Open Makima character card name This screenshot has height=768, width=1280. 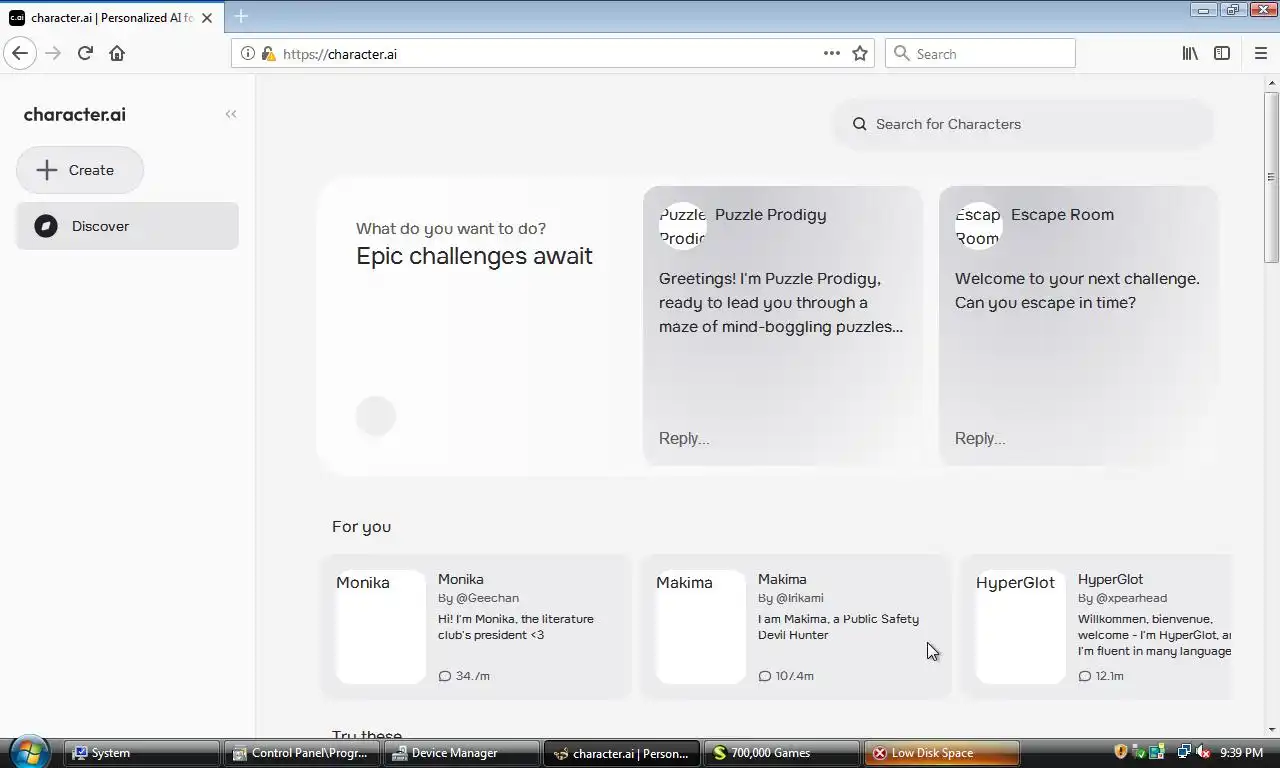[782, 579]
